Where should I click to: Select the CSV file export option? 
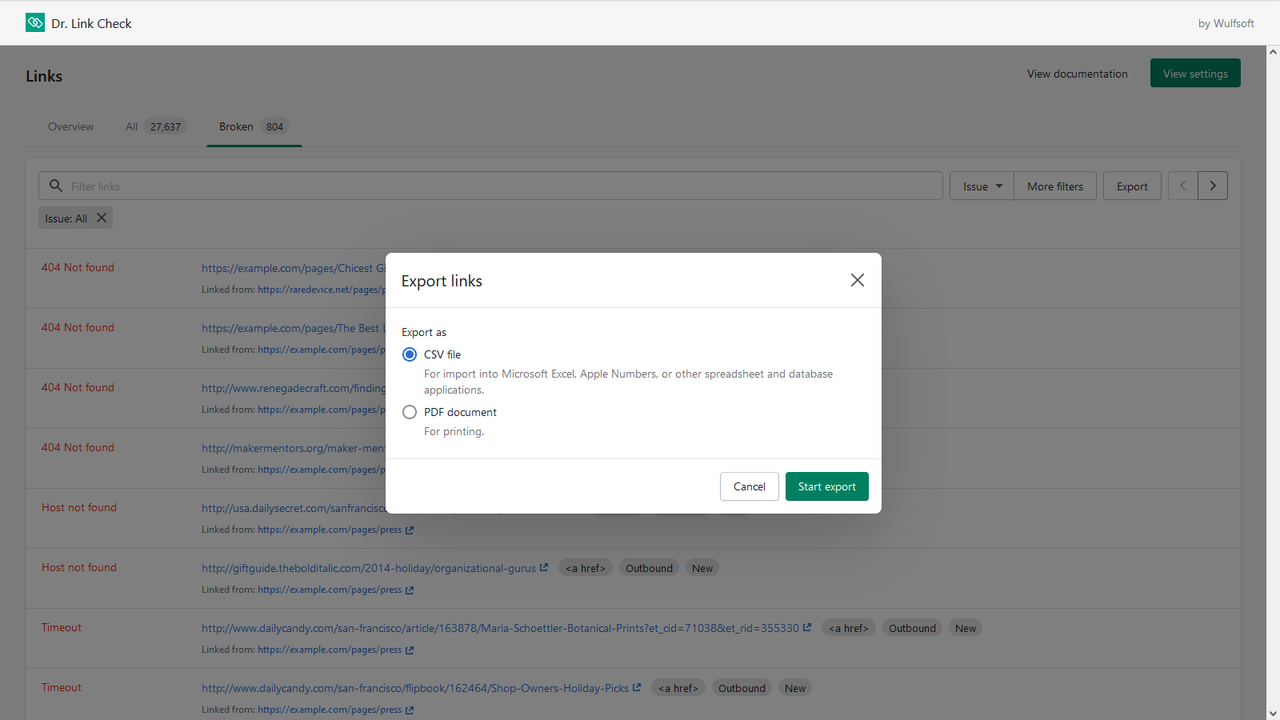pos(409,354)
